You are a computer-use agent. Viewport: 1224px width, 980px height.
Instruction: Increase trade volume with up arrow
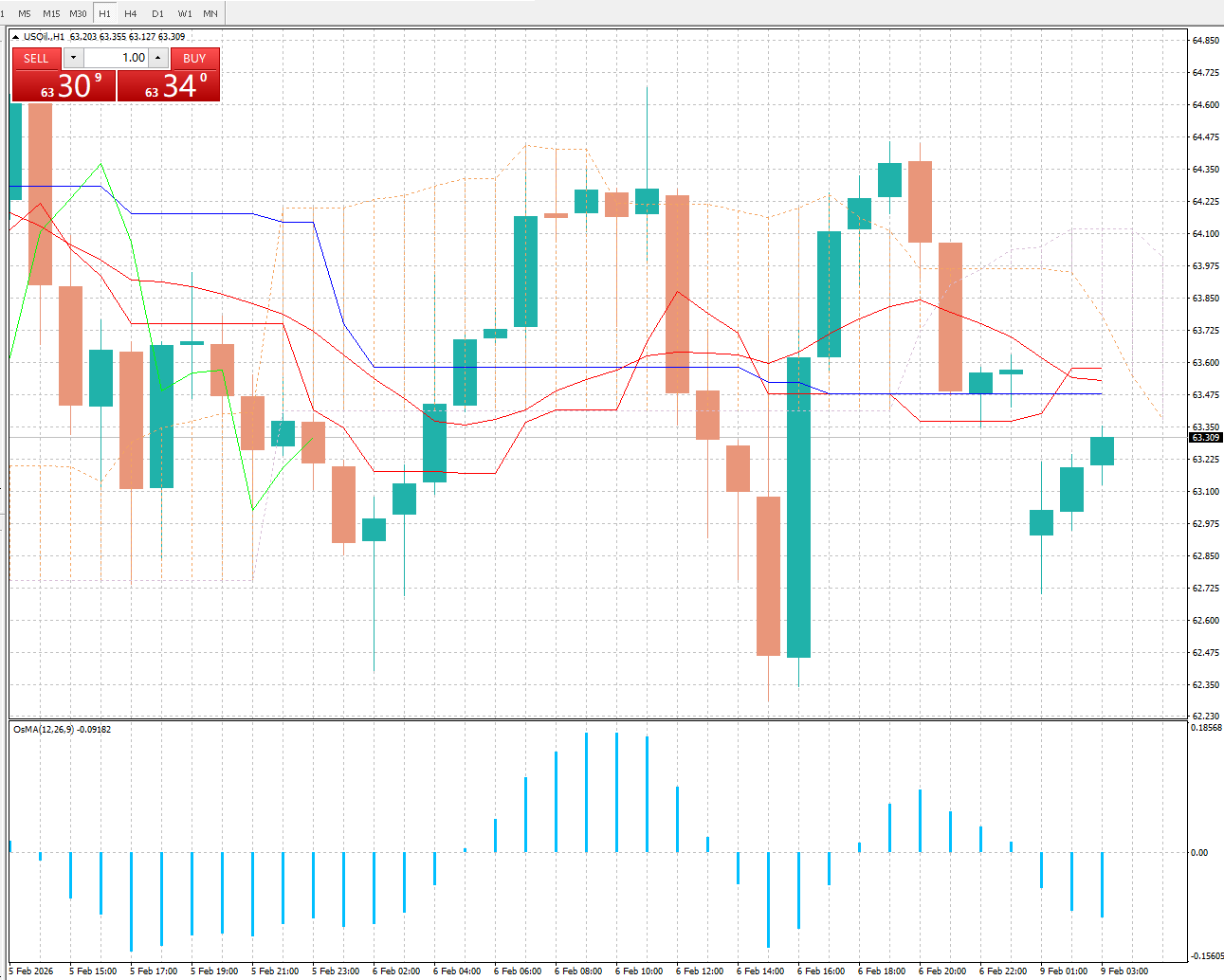coord(157,58)
